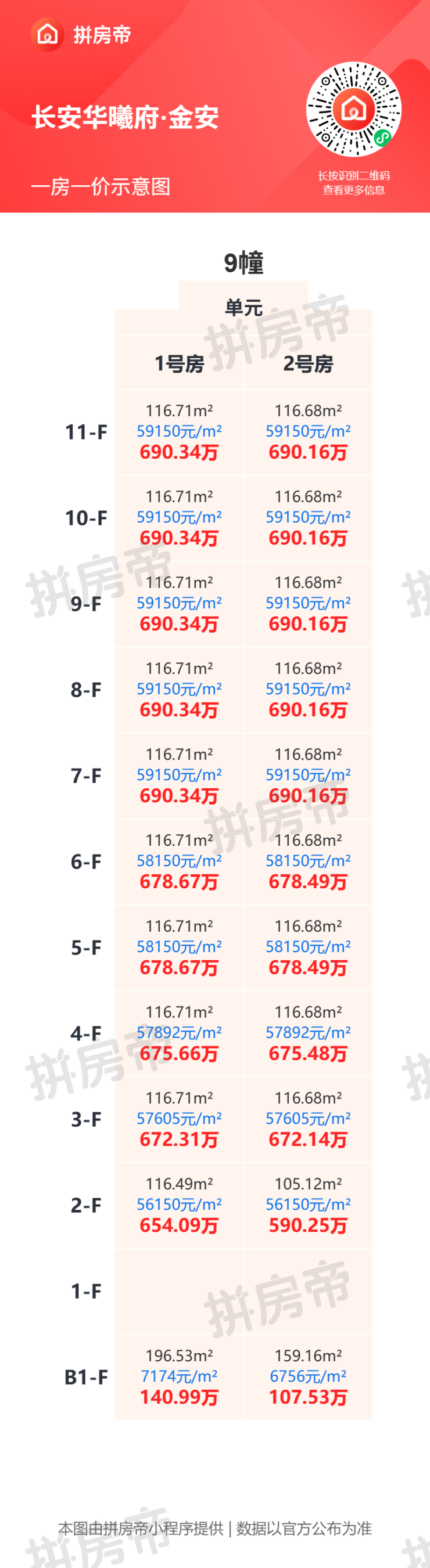Click the 长安华曦府·金安 project title

pyautogui.click(x=126, y=117)
